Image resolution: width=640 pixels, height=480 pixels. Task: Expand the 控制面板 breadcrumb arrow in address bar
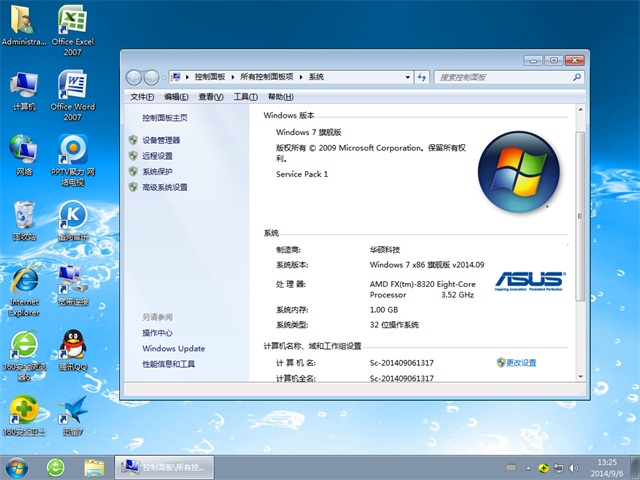coord(232,77)
